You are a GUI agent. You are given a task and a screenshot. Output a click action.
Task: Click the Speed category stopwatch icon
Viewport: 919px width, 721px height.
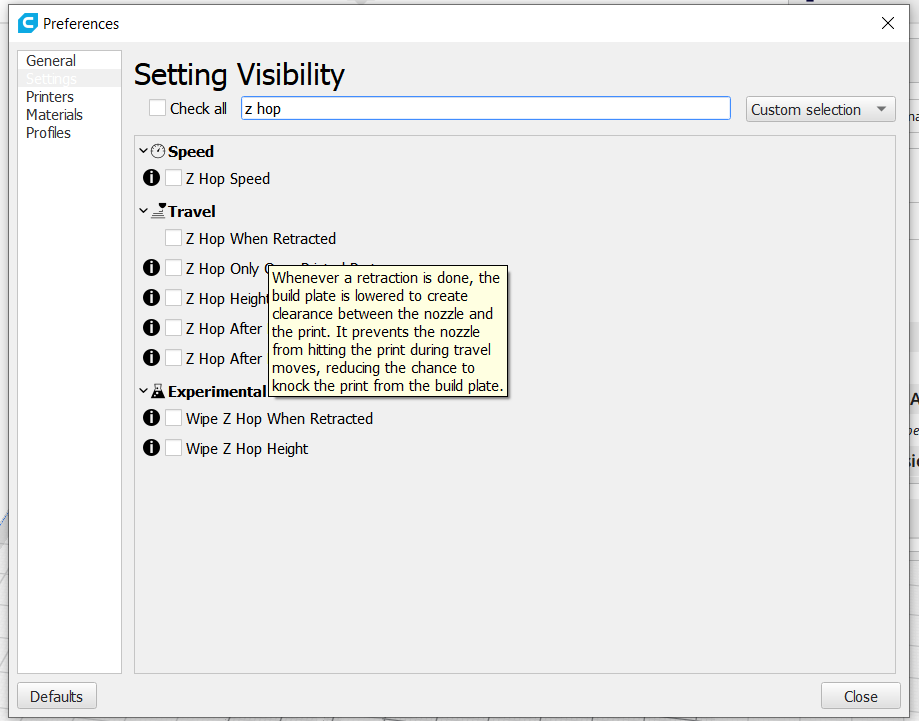158,152
